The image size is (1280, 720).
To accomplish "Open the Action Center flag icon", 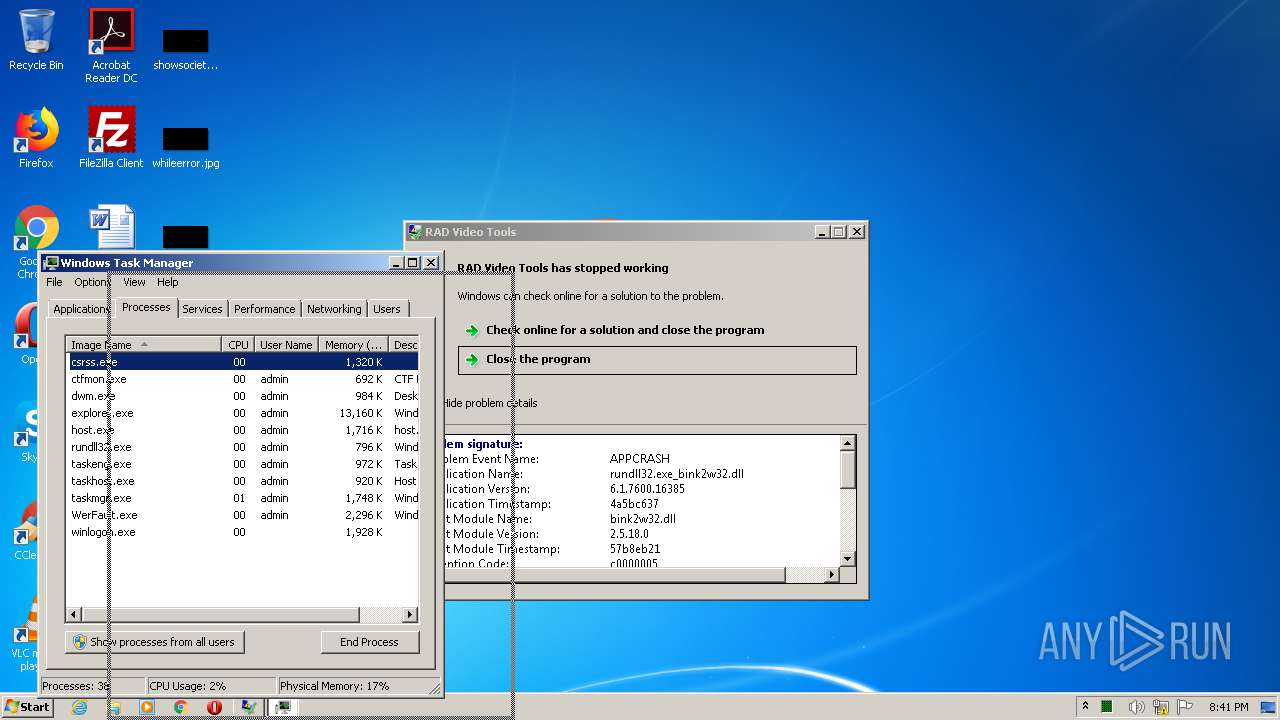I will [x=1186, y=707].
